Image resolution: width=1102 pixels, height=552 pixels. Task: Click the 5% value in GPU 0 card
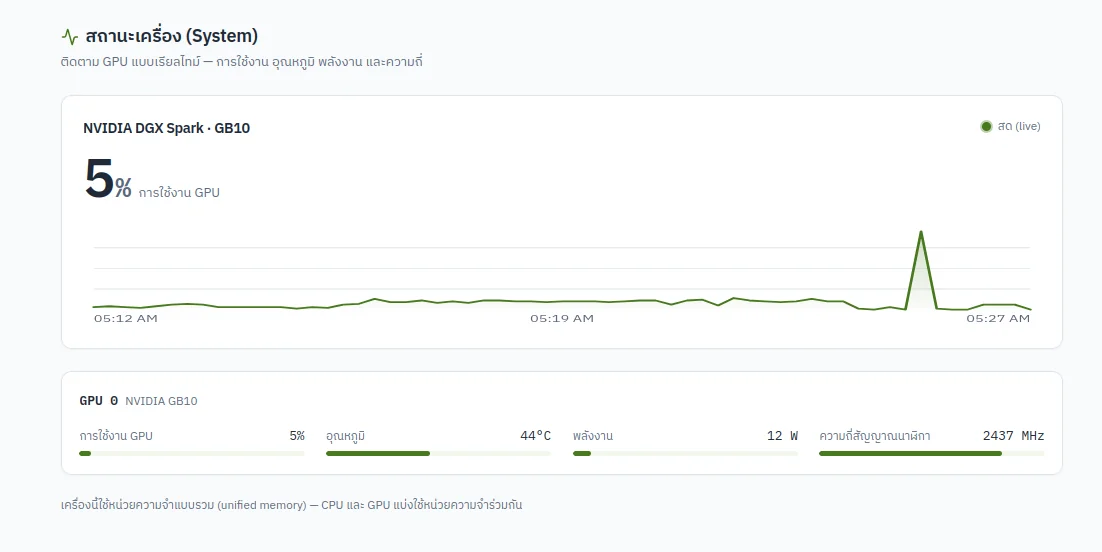pos(297,436)
